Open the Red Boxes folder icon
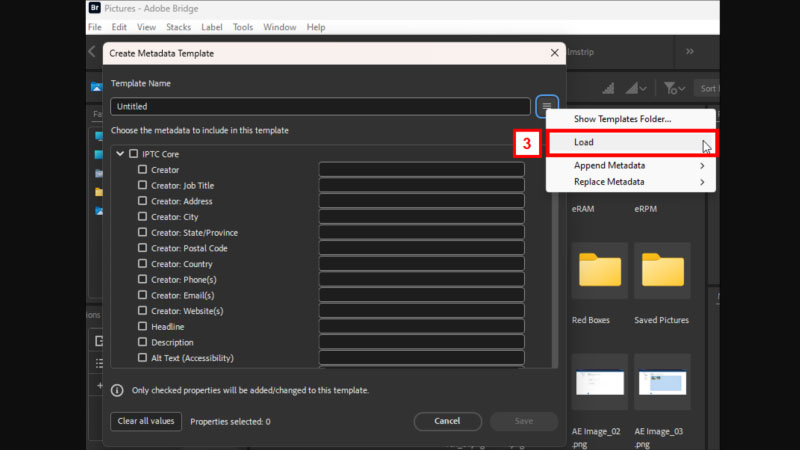The width and height of the screenshot is (800, 450). [599, 270]
